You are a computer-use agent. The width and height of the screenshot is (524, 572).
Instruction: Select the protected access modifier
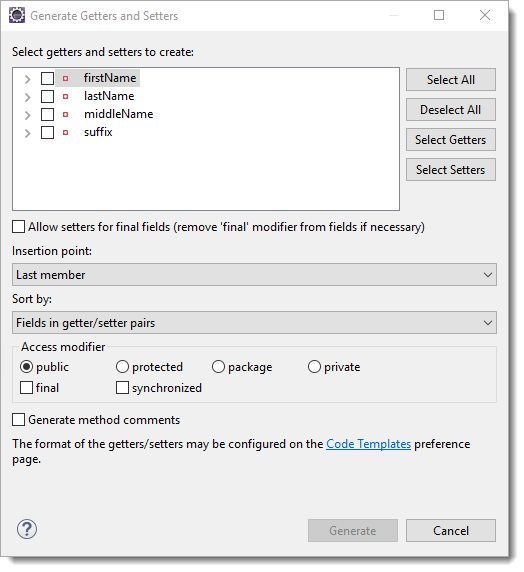122,367
